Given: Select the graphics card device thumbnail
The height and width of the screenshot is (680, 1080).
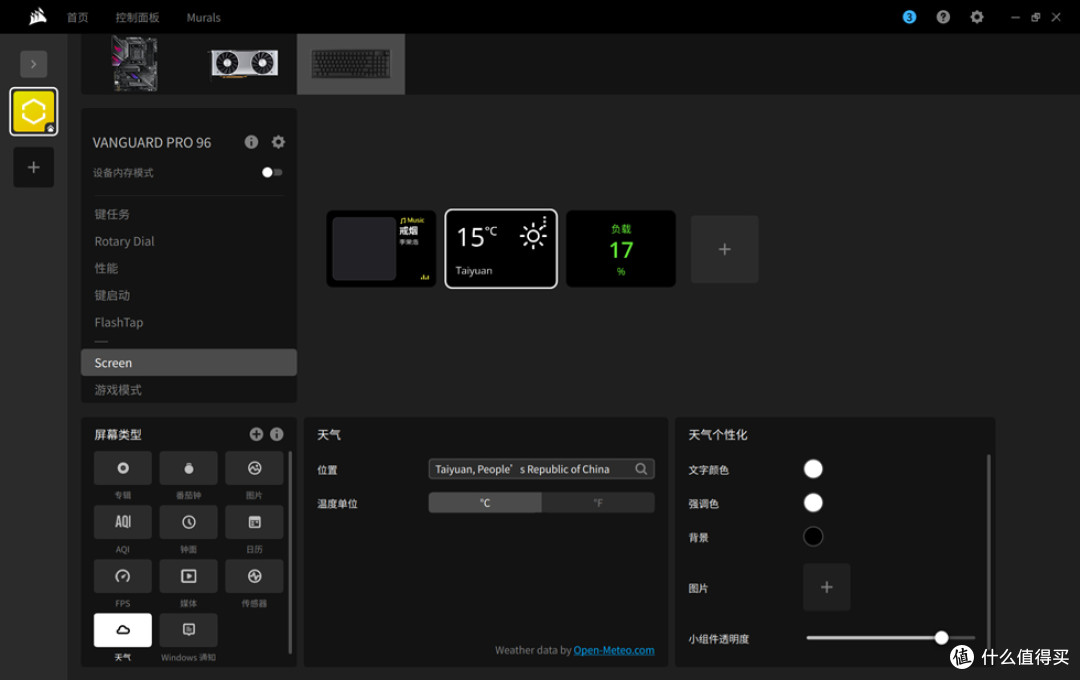Looking at the screenshot, I should 245,63.
